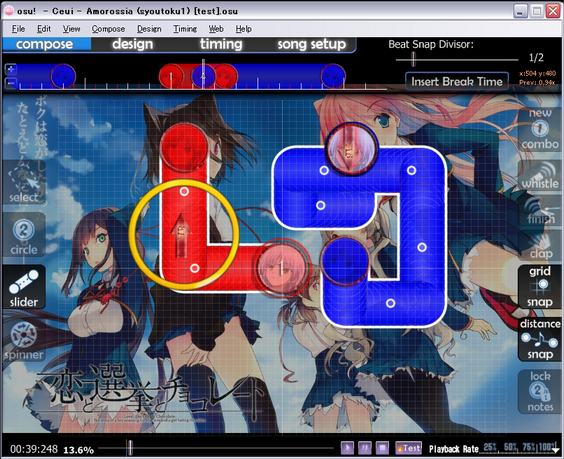Switch to the compose tab
Screen dimensions: 564x459
pos(45,44)
